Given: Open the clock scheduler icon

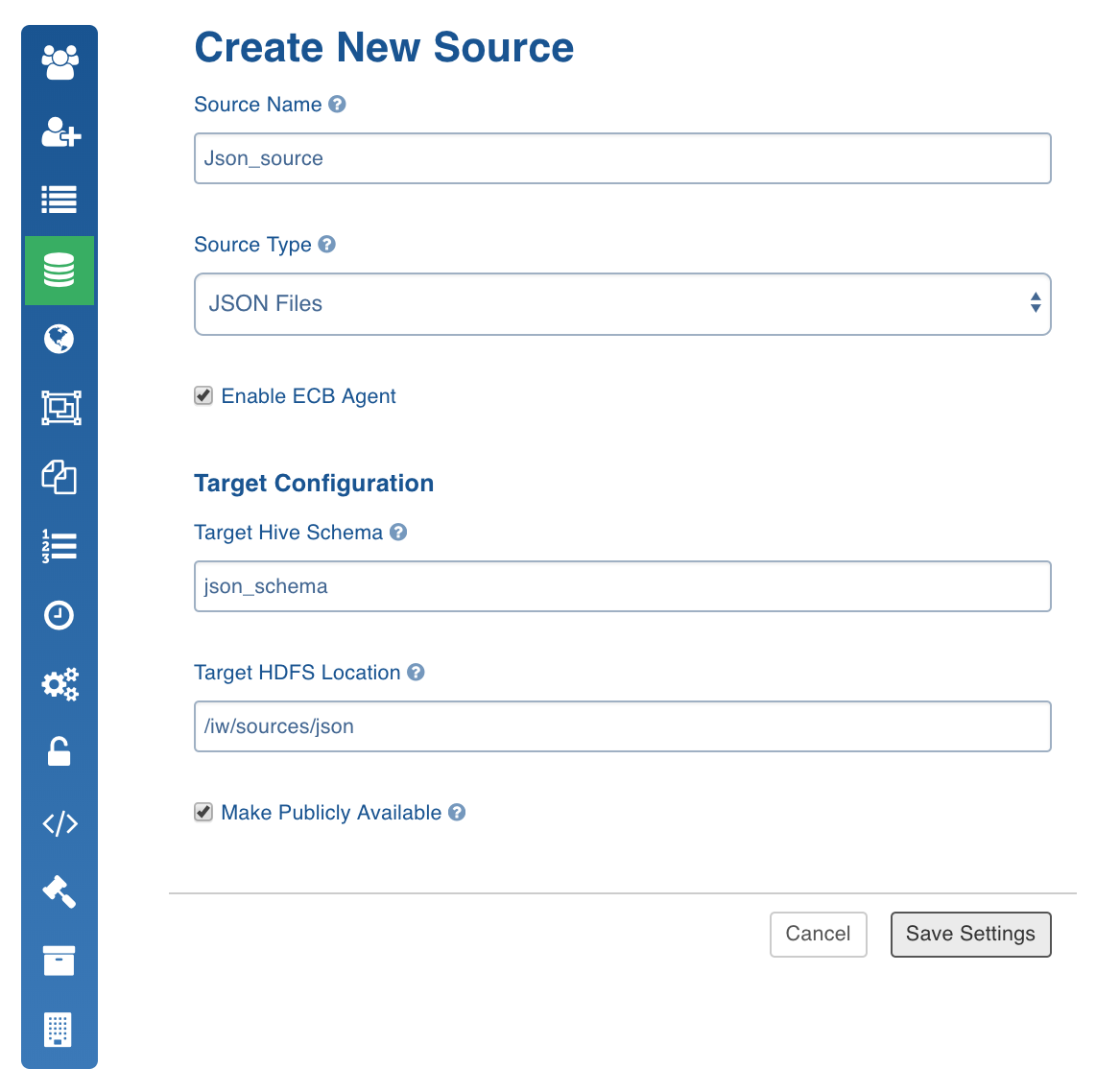Looking at the screenshot, I should pyautogui.click(x=59, y=615).
